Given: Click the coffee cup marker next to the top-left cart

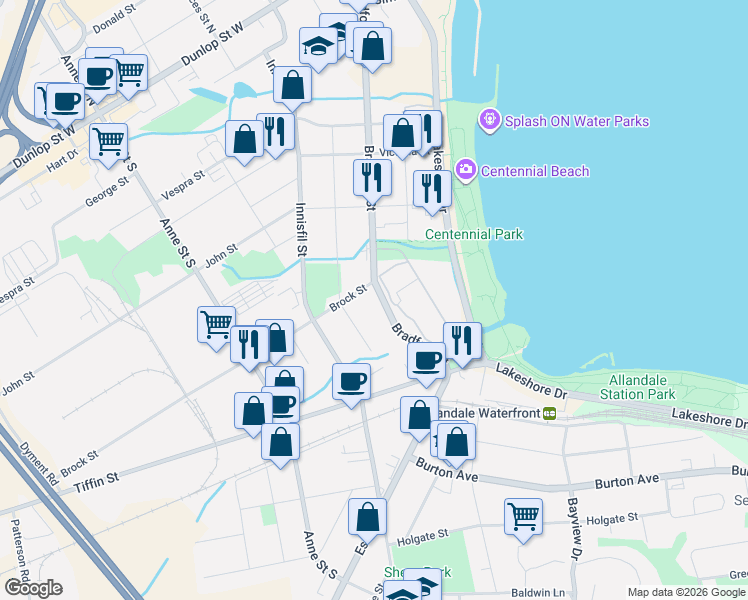Looking at the screenshot, I should coord(97,79).
